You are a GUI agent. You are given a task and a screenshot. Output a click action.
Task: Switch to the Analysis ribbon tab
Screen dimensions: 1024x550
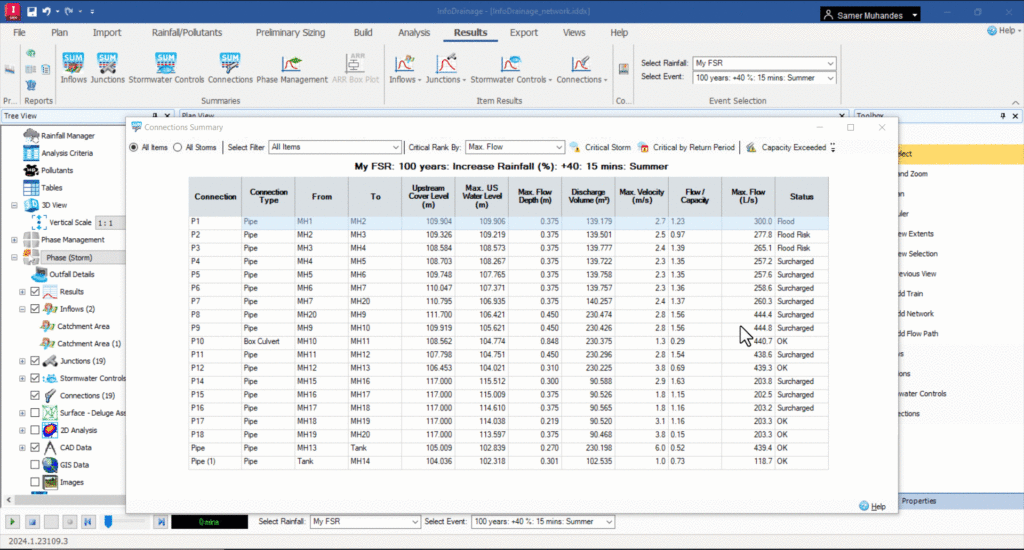414,32
